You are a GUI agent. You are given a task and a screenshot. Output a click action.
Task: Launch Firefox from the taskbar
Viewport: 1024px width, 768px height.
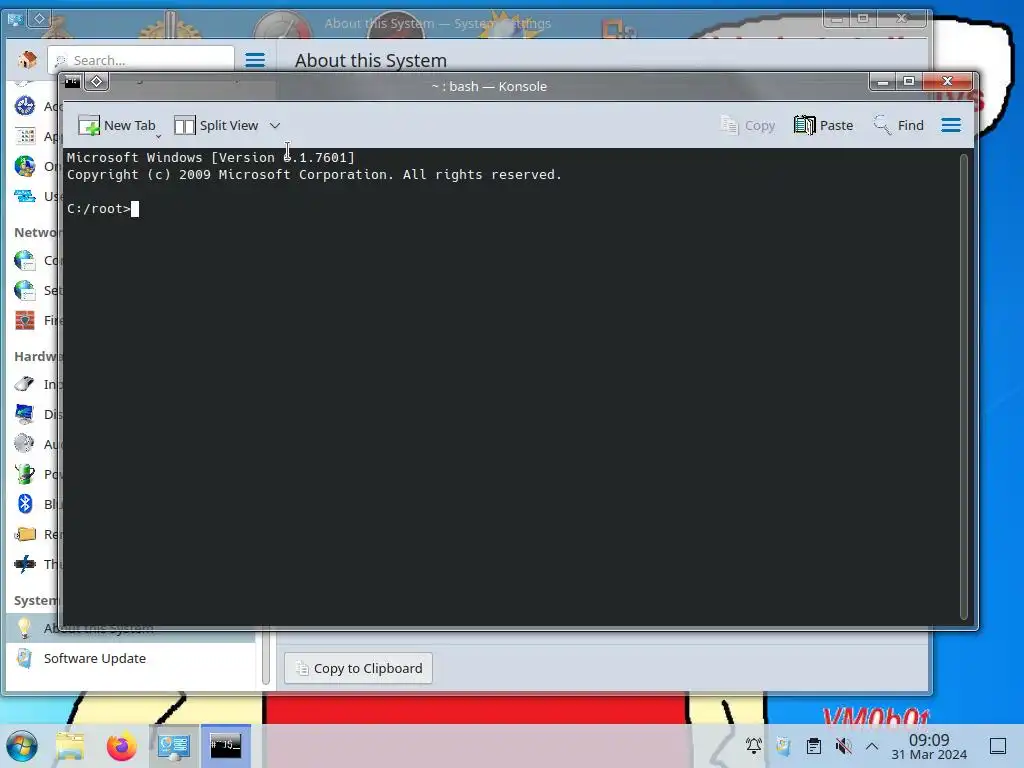coord(121,746)
